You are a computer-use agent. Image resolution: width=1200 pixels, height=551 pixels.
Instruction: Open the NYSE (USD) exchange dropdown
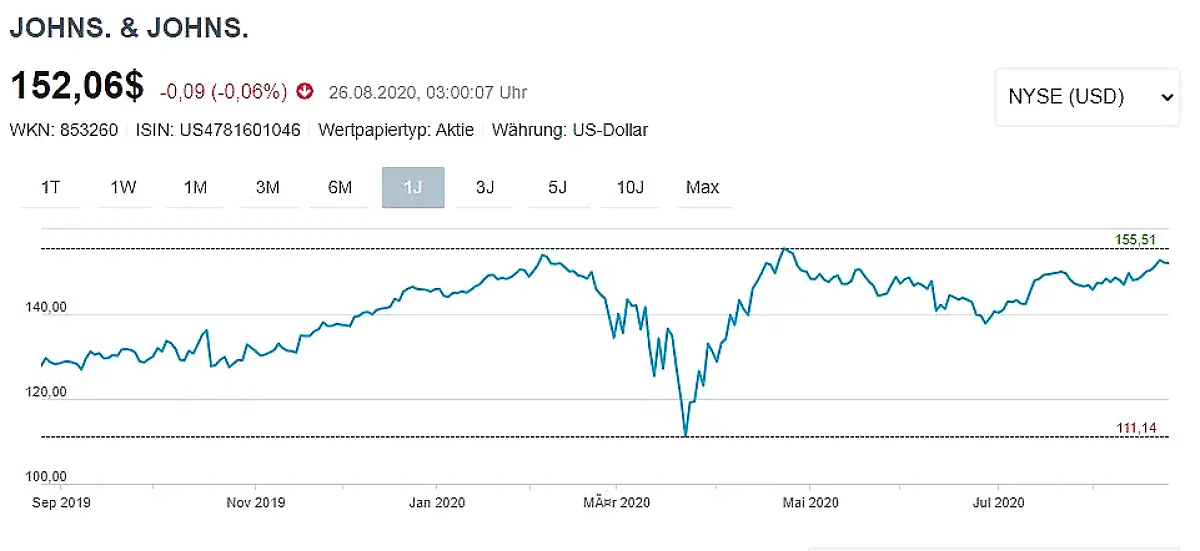(1087, 97)
